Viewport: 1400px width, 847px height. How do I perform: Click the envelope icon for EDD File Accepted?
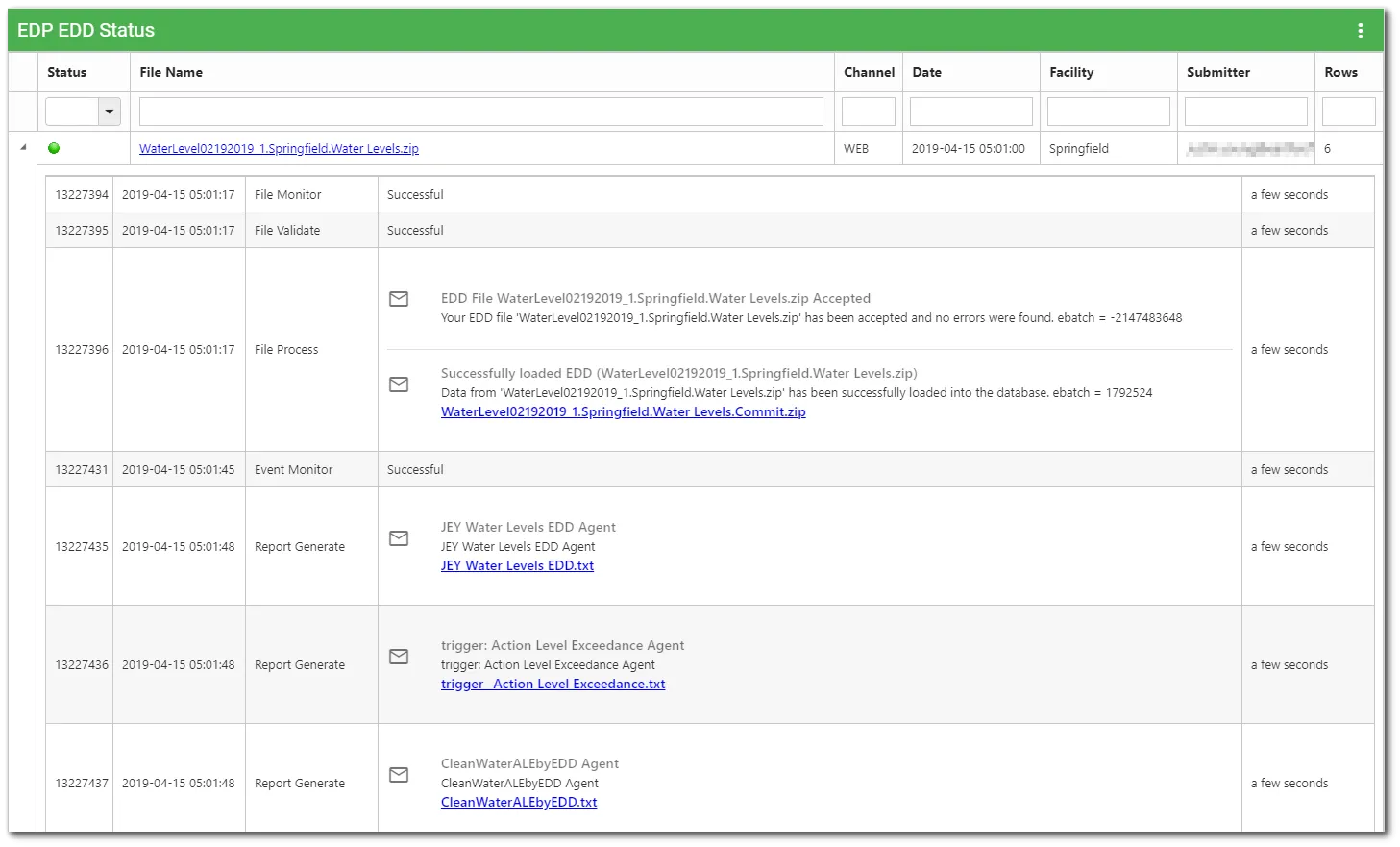[x=399, y=299]
